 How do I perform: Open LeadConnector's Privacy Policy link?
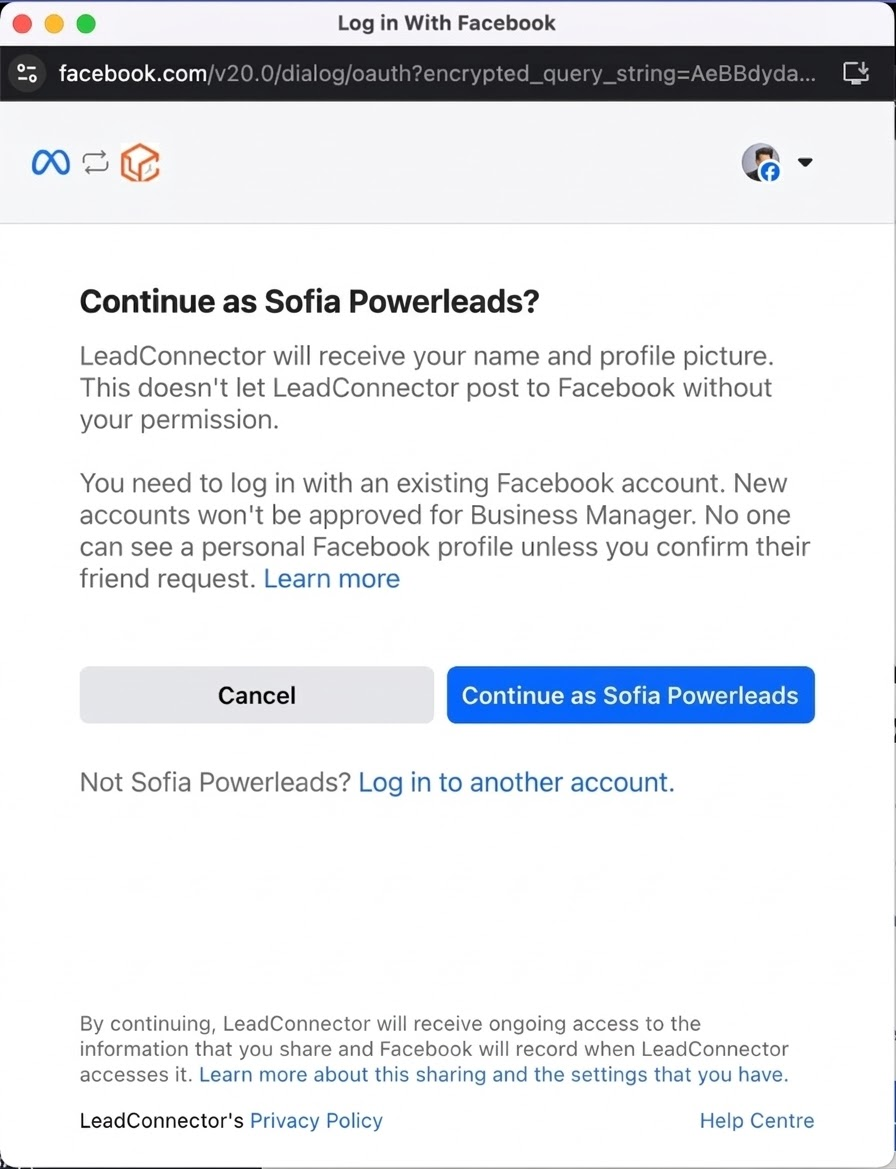click(316, 1121)
